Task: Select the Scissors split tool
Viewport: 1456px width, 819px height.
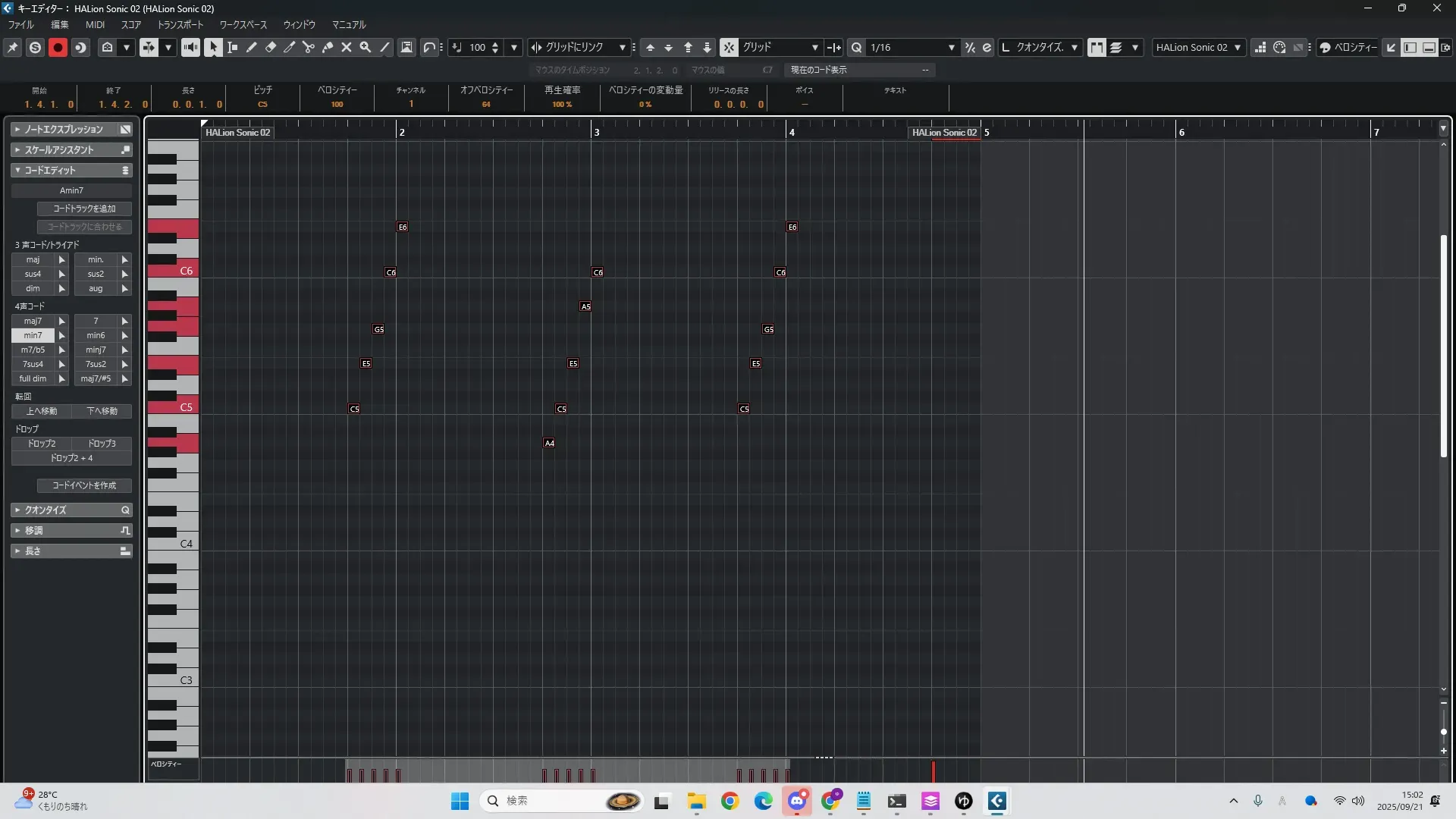Action: (x=309, y=47)
